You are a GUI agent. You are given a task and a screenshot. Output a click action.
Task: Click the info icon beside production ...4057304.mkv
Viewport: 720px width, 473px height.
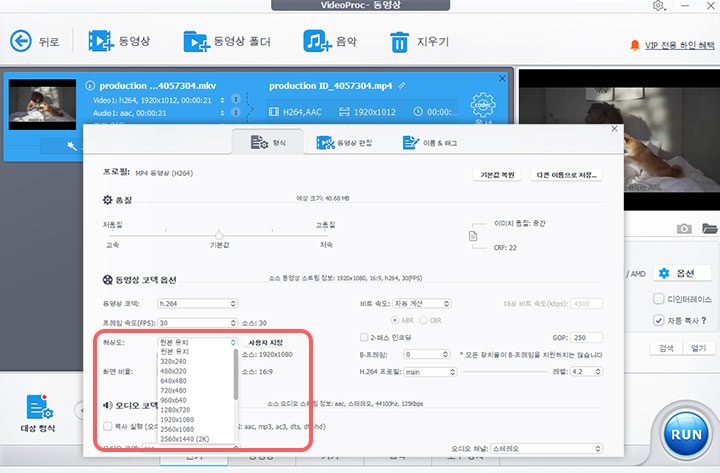coord(90,85)
